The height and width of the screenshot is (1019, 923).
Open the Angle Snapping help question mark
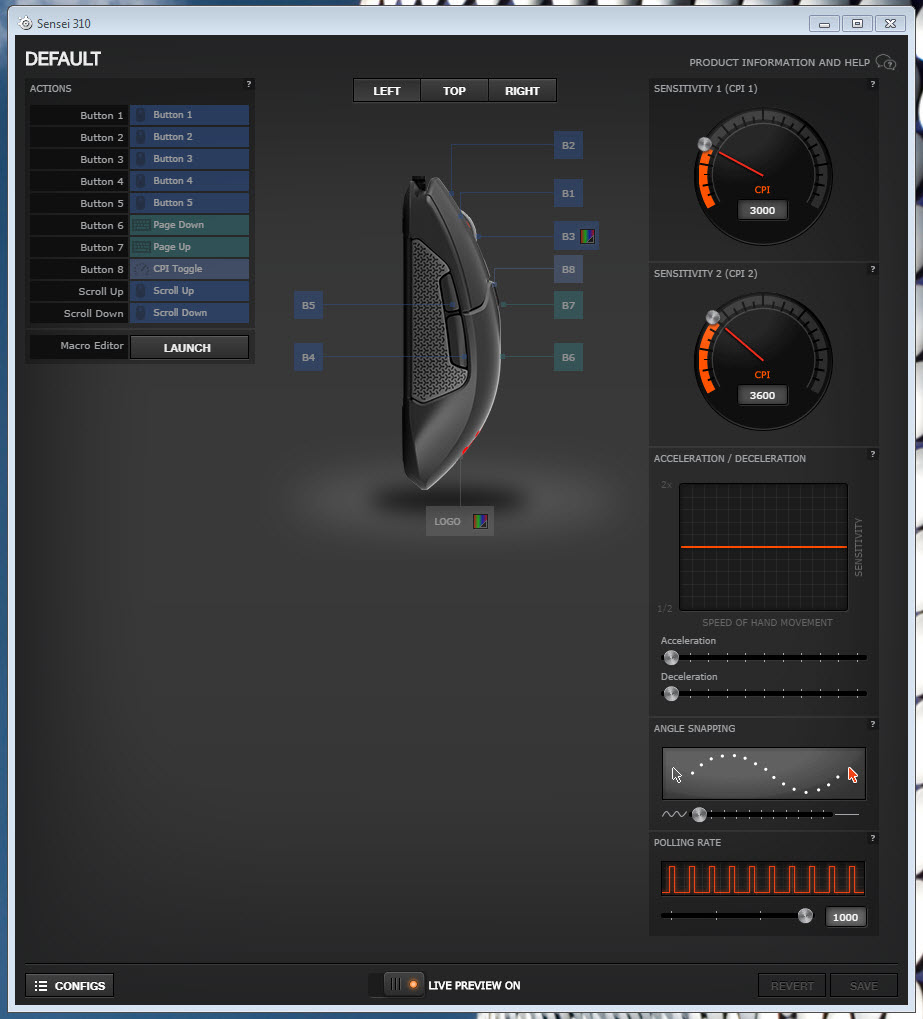872,724
